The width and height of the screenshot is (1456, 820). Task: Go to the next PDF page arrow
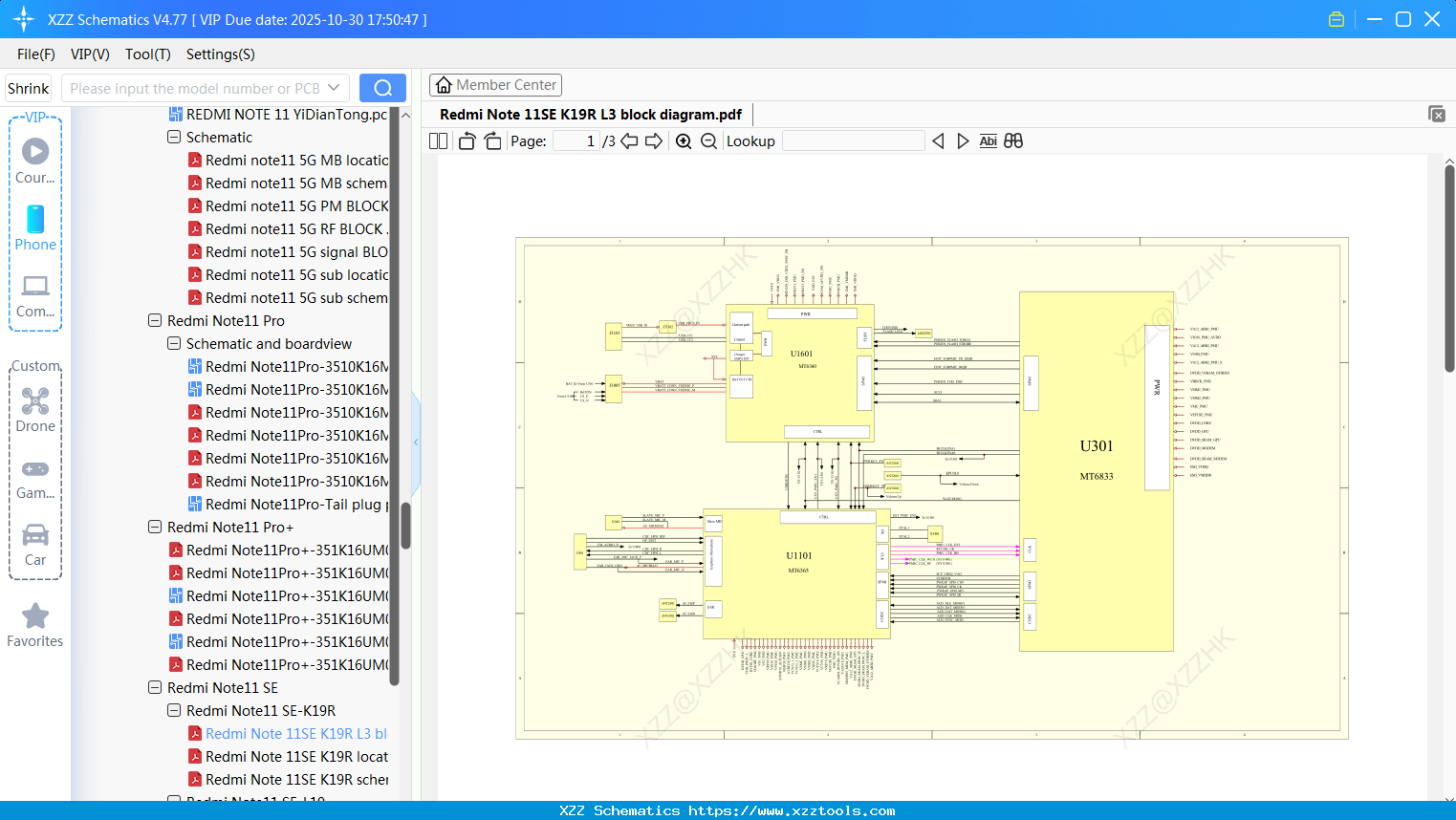(x=654, y=140)
